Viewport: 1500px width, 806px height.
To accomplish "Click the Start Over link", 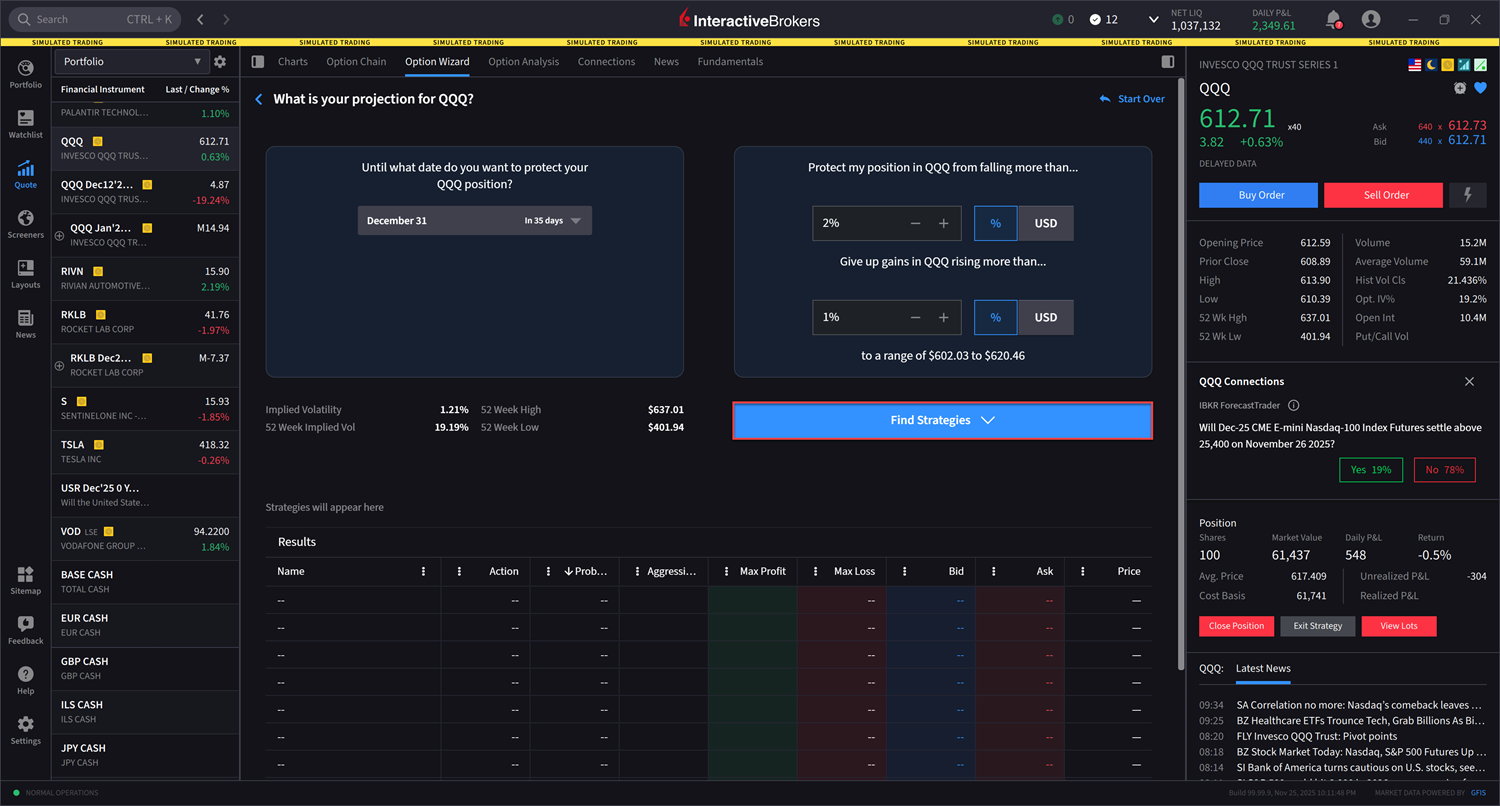I will pyautogui.click(x=1132, y=99).
